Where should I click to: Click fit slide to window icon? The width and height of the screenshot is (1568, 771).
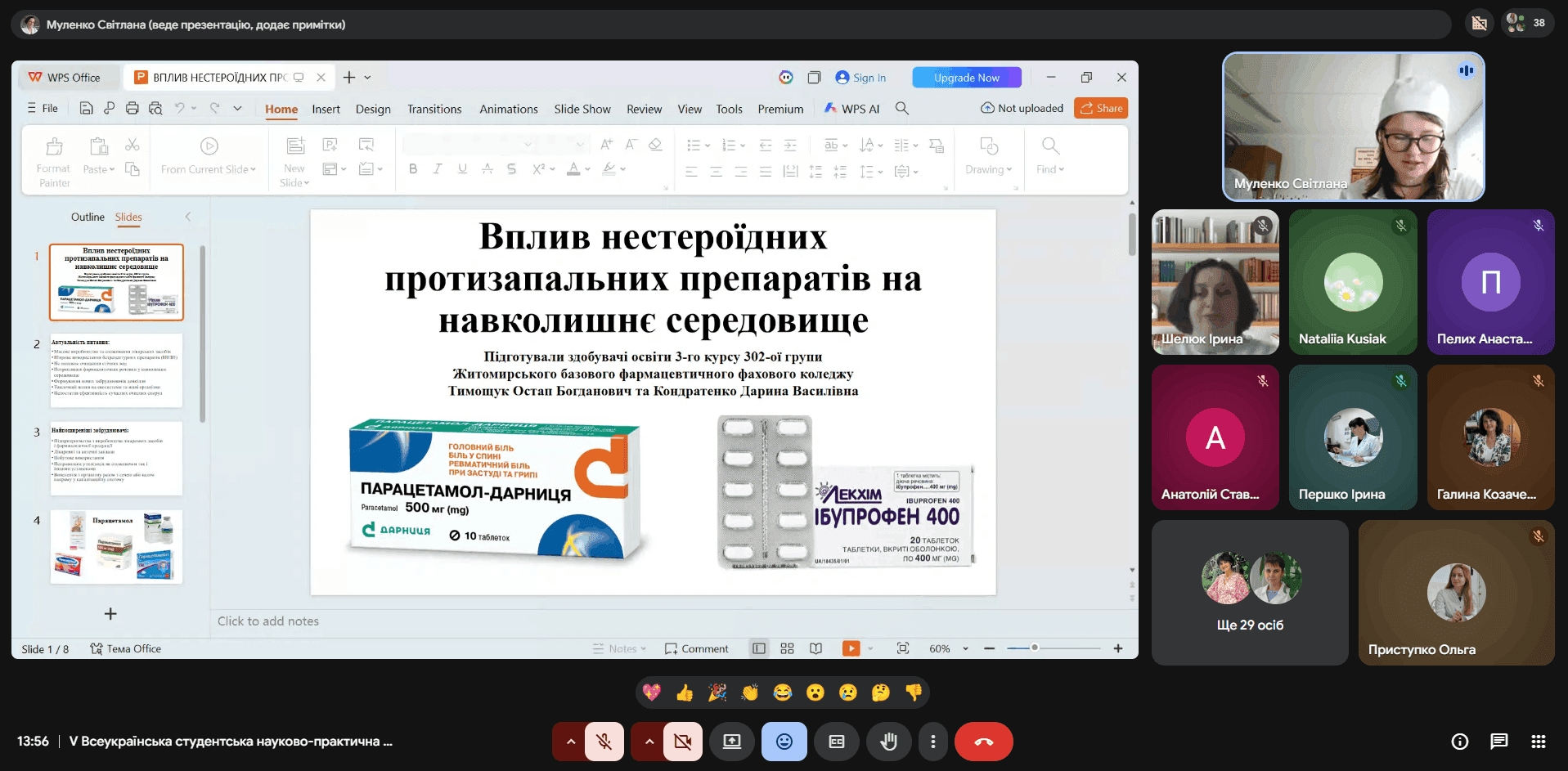point(903,648)
